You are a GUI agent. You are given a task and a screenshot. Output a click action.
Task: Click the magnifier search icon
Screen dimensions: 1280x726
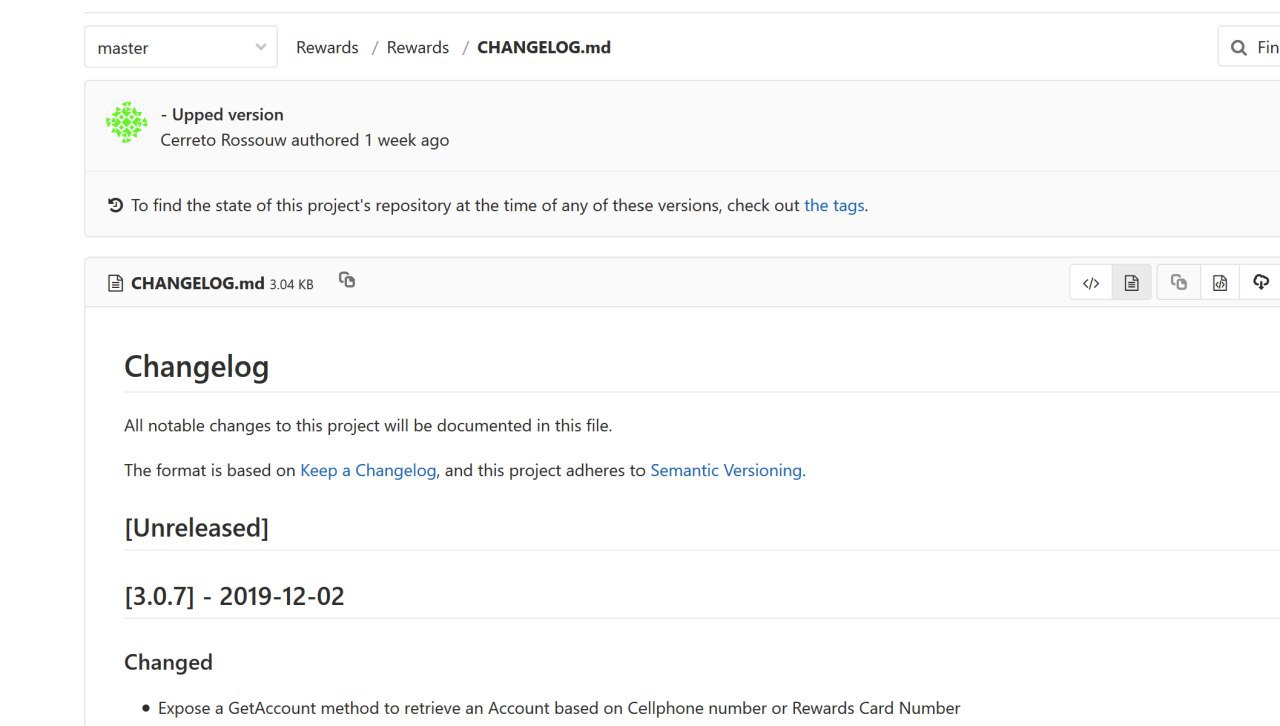pyautogui.click(x=1239, y=47)
